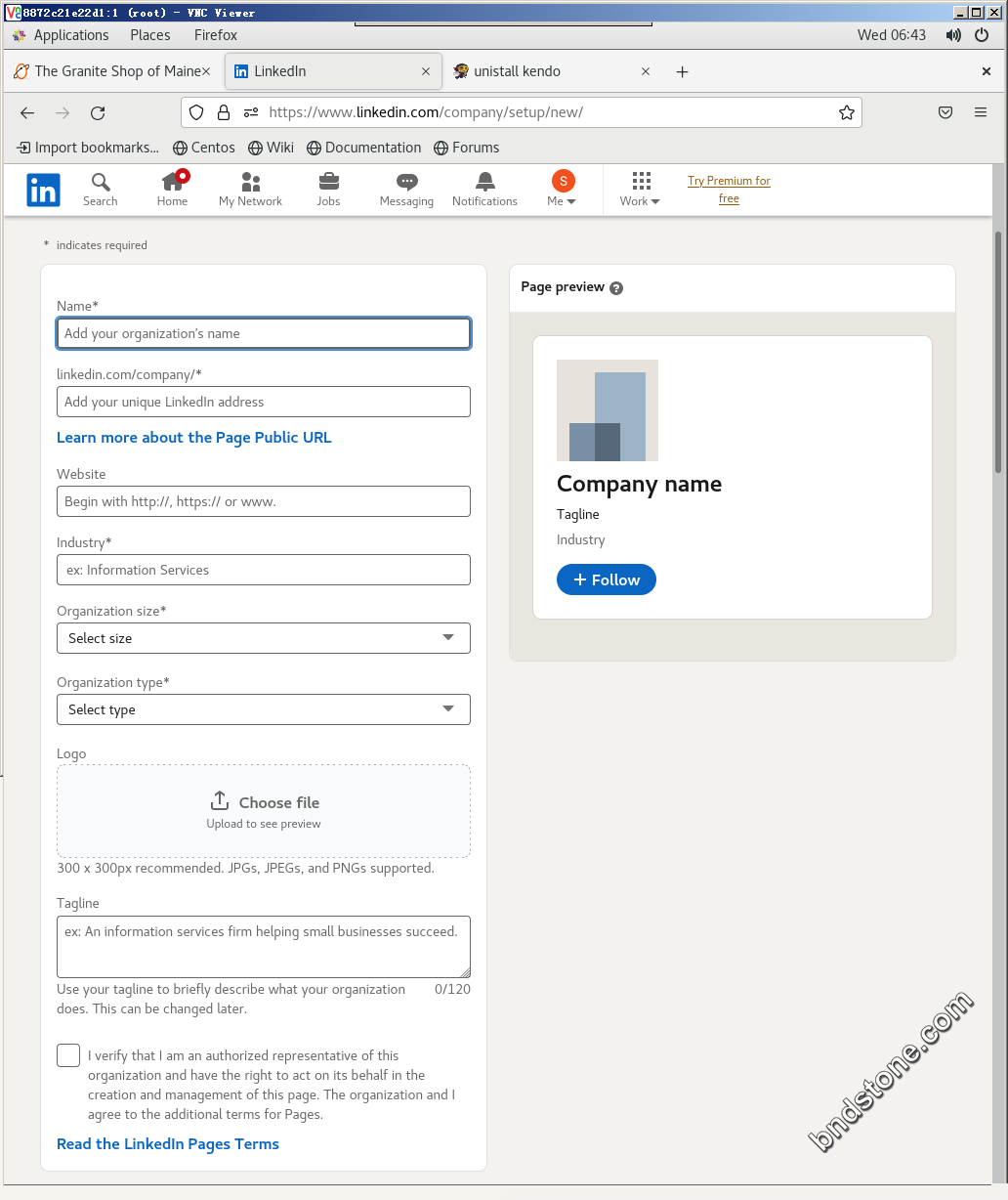Open the LinkedIn Search icon
This screenshot has width=1008, height=1200.
(100, 182)
